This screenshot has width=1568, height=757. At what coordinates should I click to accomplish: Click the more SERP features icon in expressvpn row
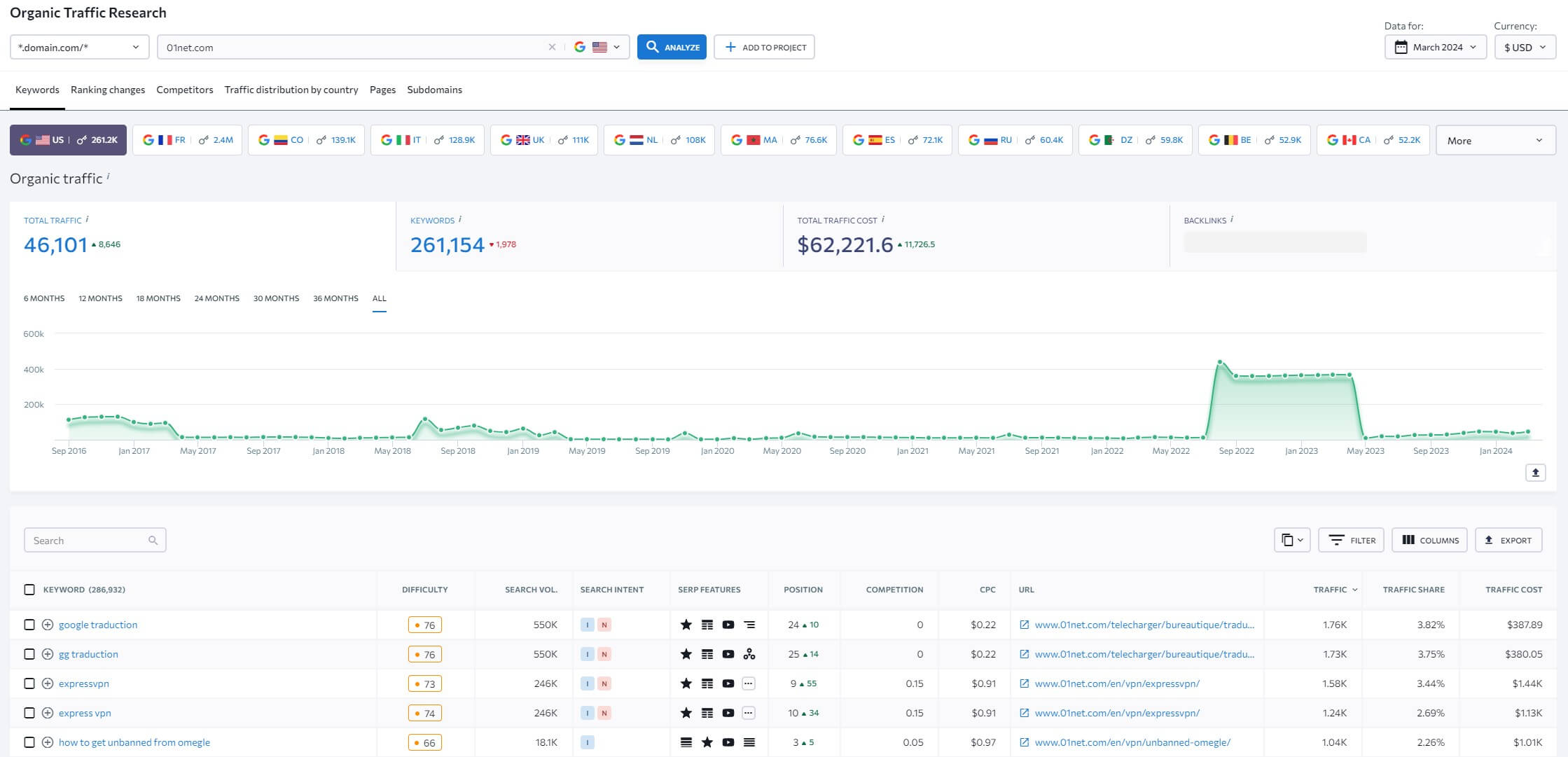tap(749, 683)
